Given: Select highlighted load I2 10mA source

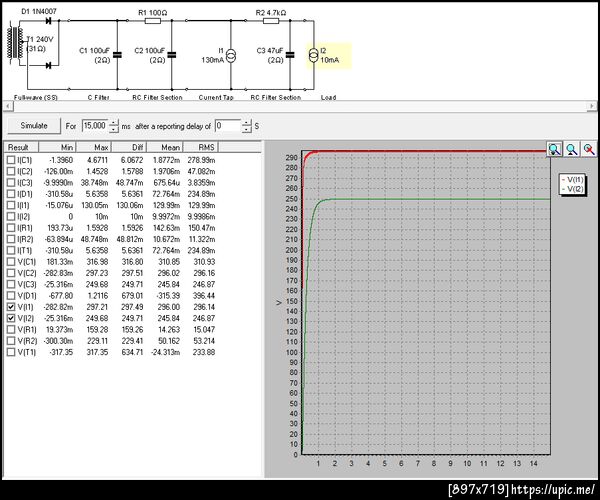Looking at the screenshot, I should (313, 56).
